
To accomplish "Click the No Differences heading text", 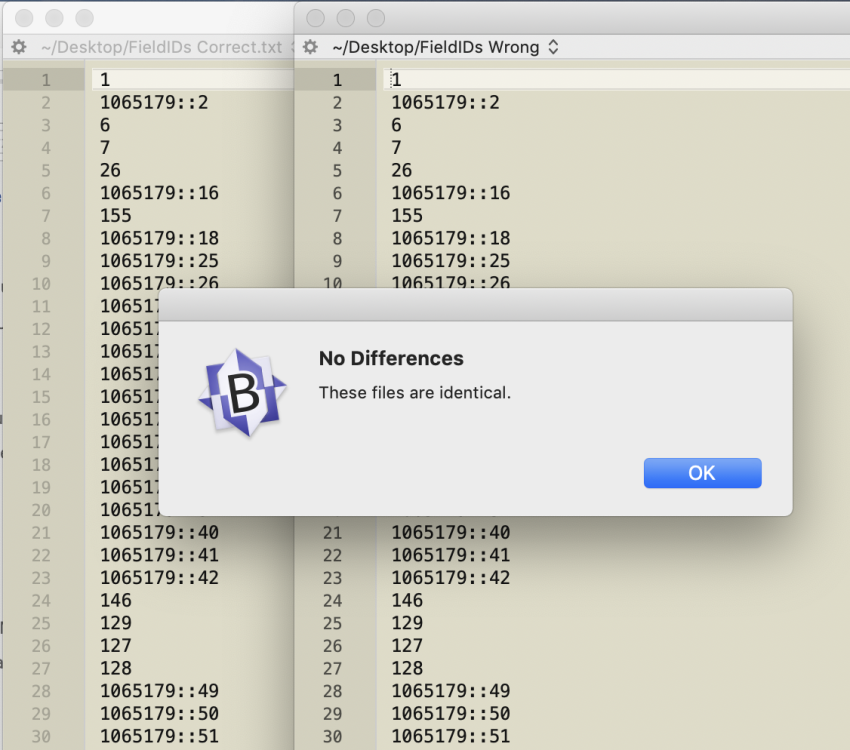I will coord(391,358).
